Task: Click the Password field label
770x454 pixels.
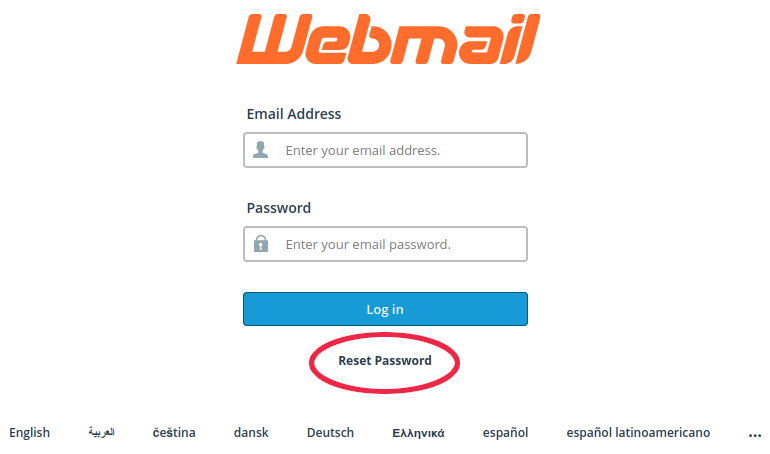Action: 278,208
